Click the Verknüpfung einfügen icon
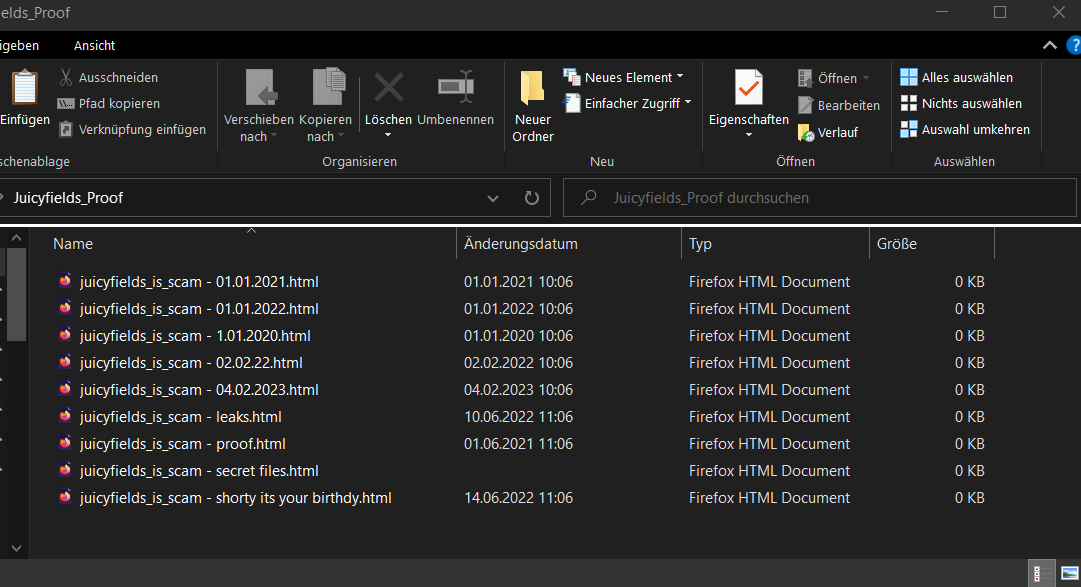This screenshot has height=587, width=1081. coord(65,129)
